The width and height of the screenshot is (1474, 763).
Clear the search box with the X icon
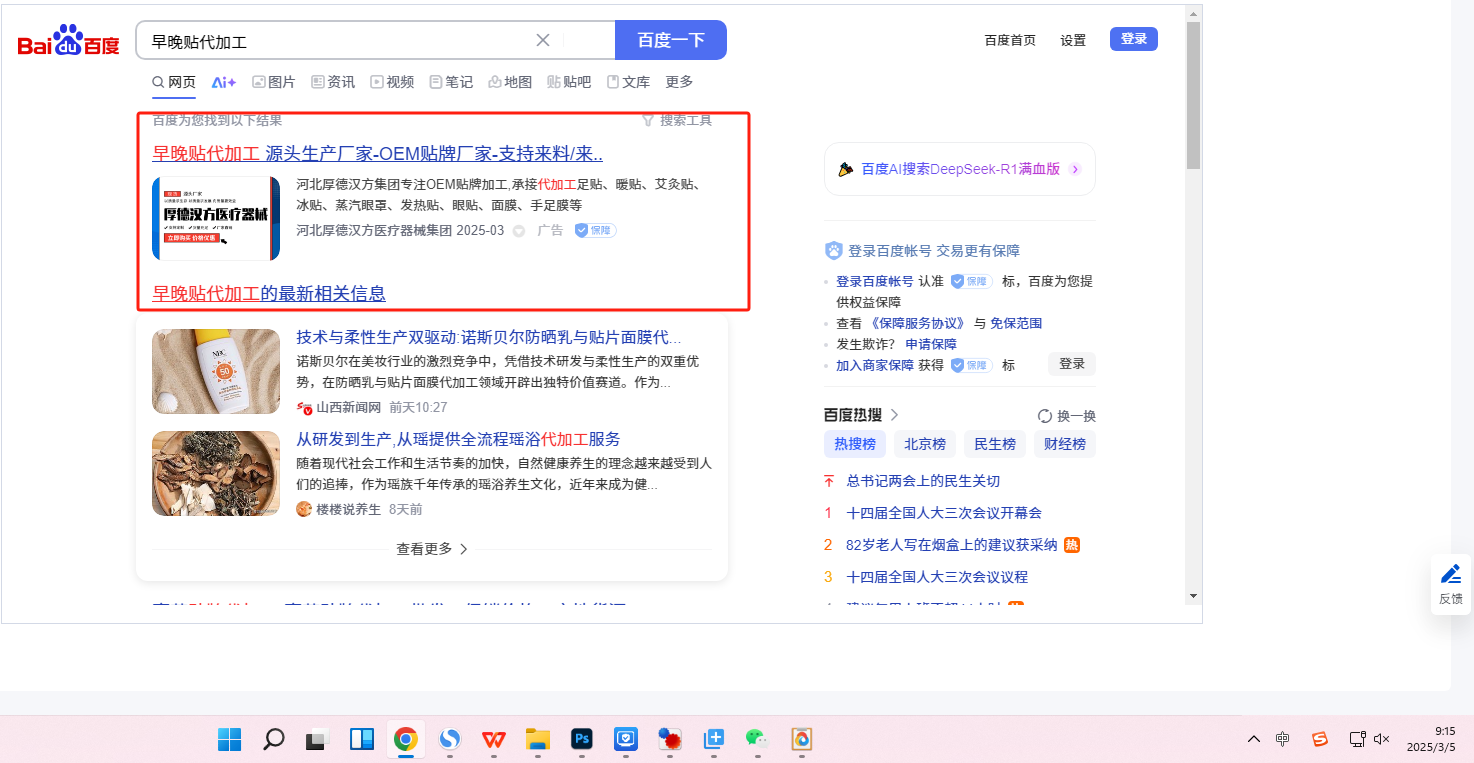coord(543,40)
